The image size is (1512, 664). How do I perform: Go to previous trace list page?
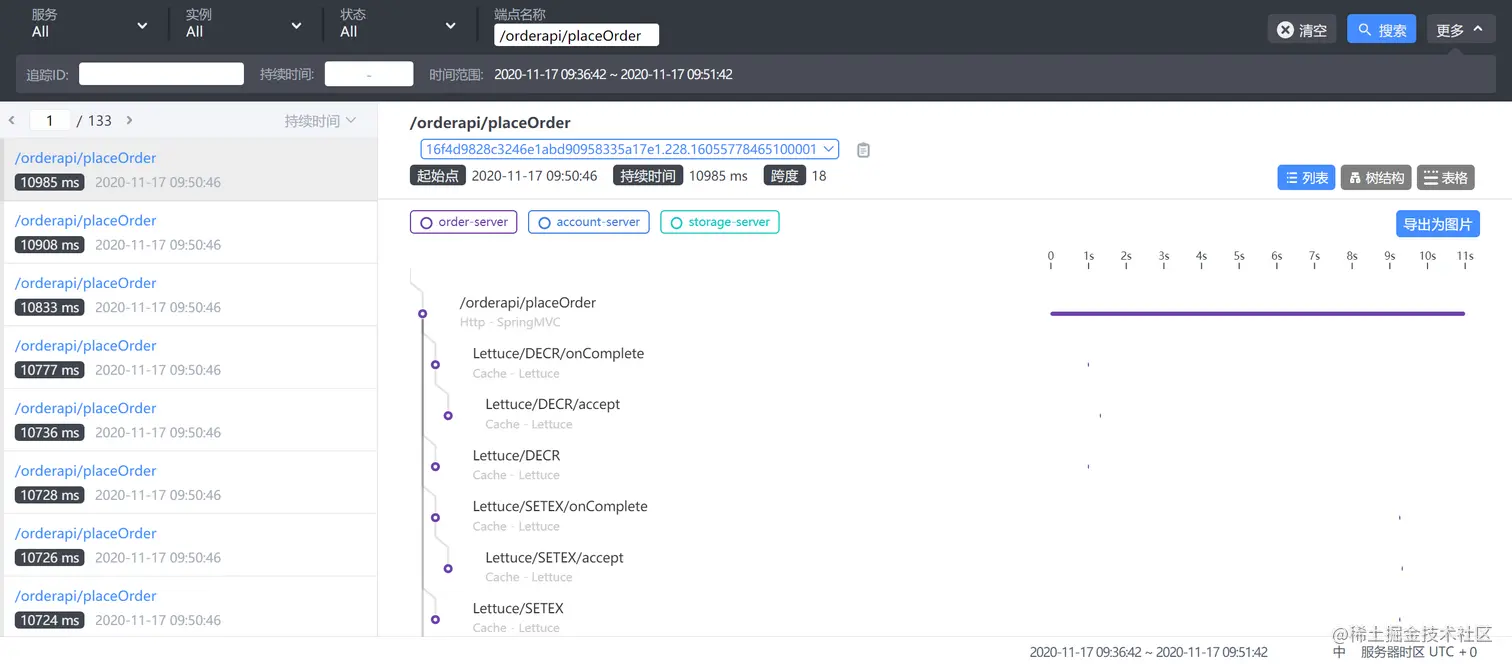[12, 120]
